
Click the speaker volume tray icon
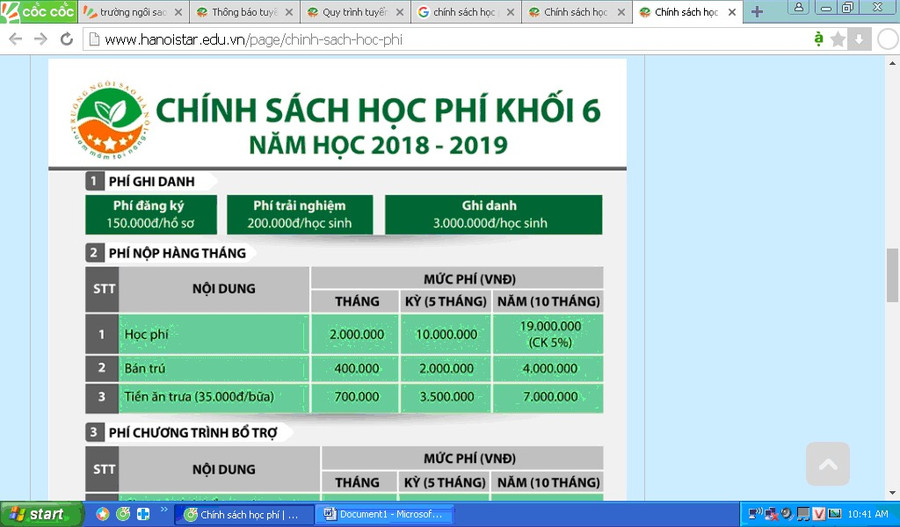[787, 514]
